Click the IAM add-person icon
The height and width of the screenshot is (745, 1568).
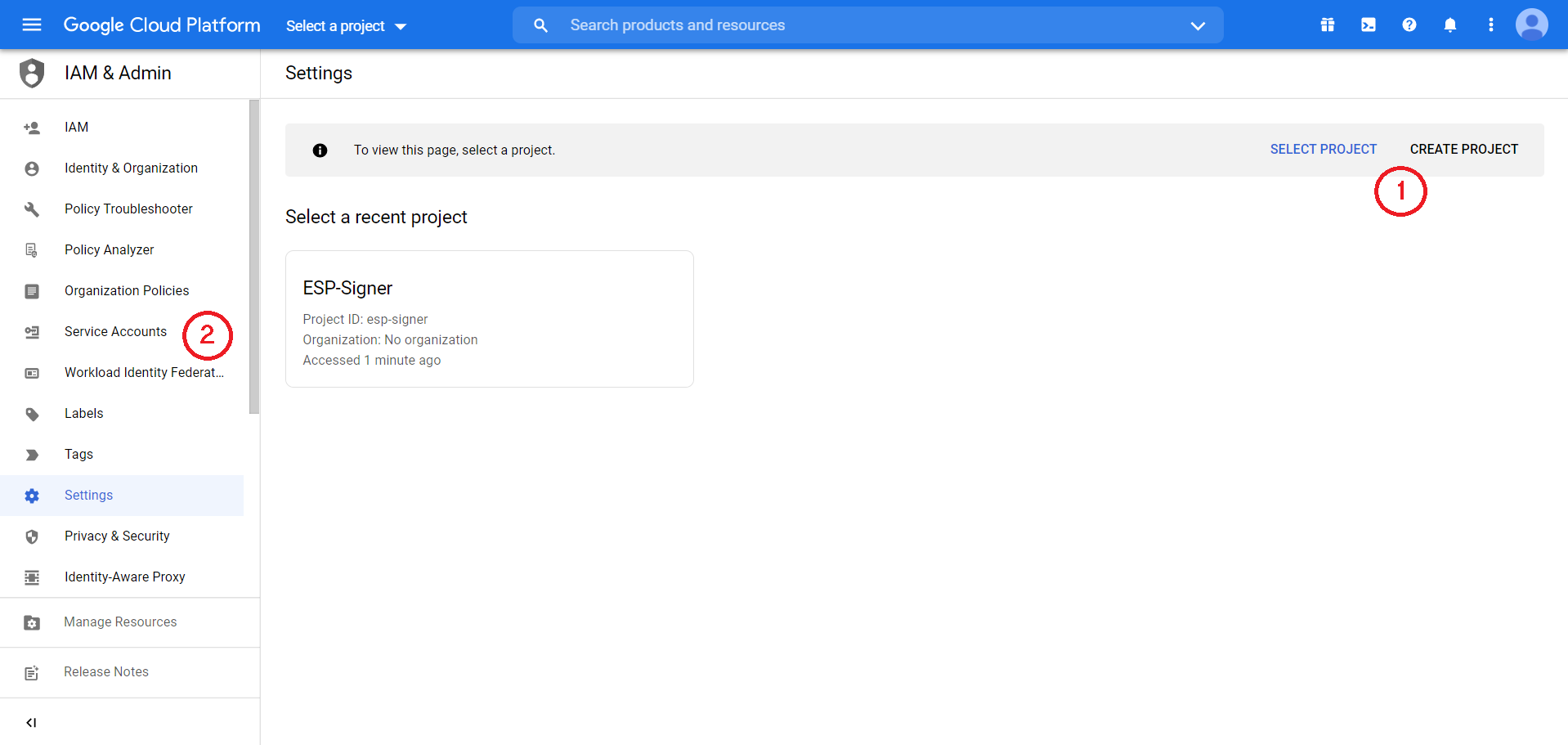pos(32,128)
